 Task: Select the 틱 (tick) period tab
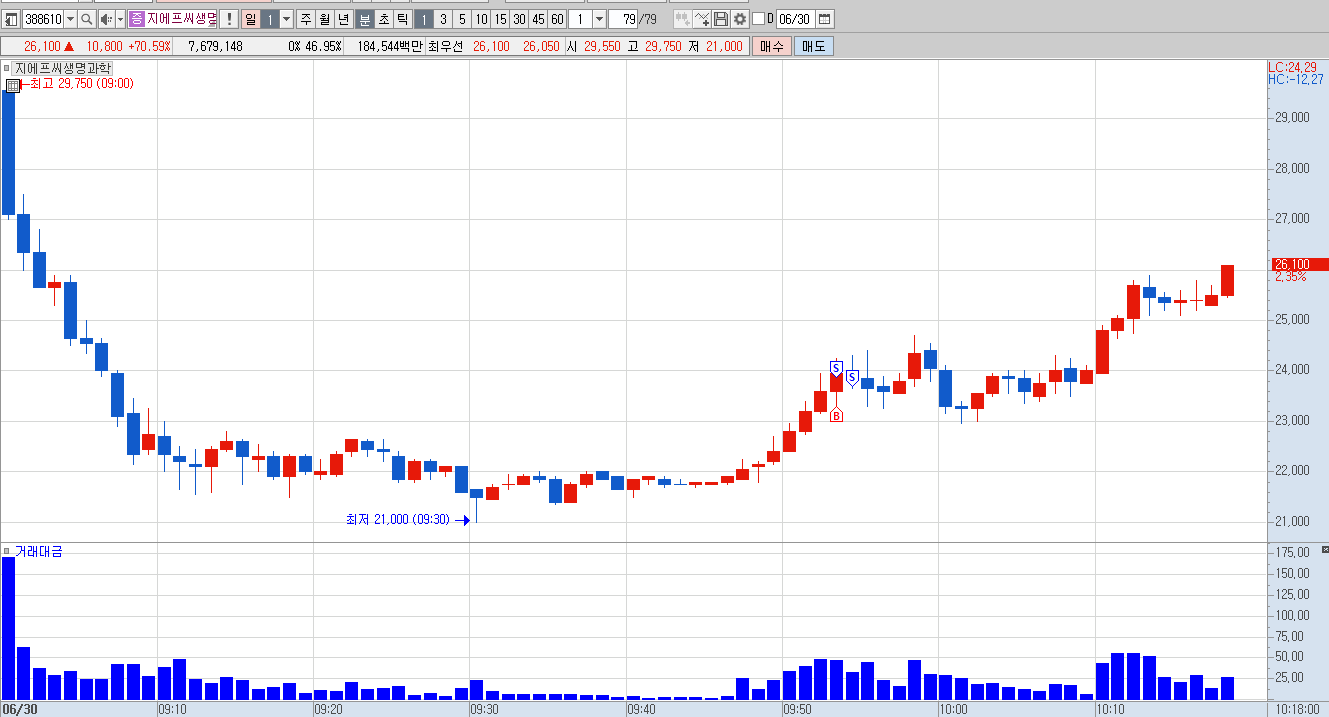click(402, 19)
